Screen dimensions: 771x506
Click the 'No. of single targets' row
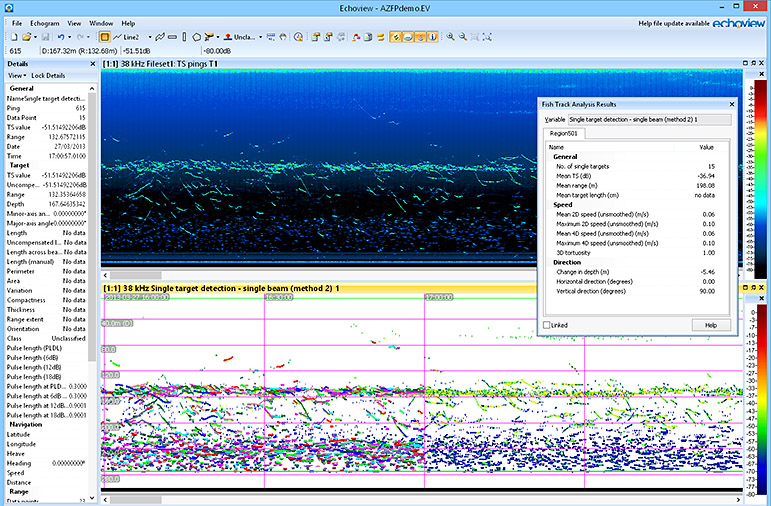pyautogui.click(x=635, y=166)
